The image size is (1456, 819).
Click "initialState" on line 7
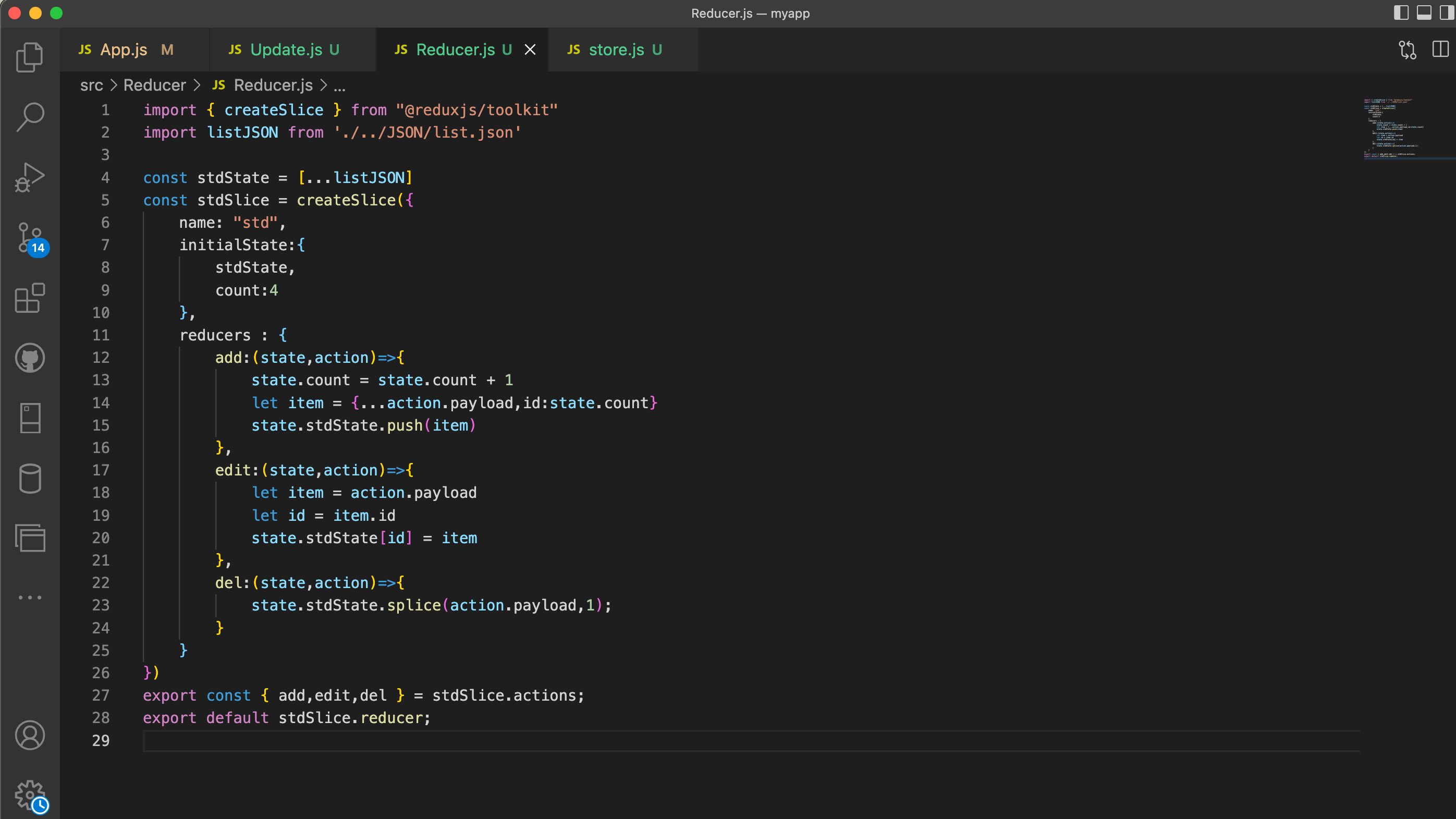[x=234, y=245]
